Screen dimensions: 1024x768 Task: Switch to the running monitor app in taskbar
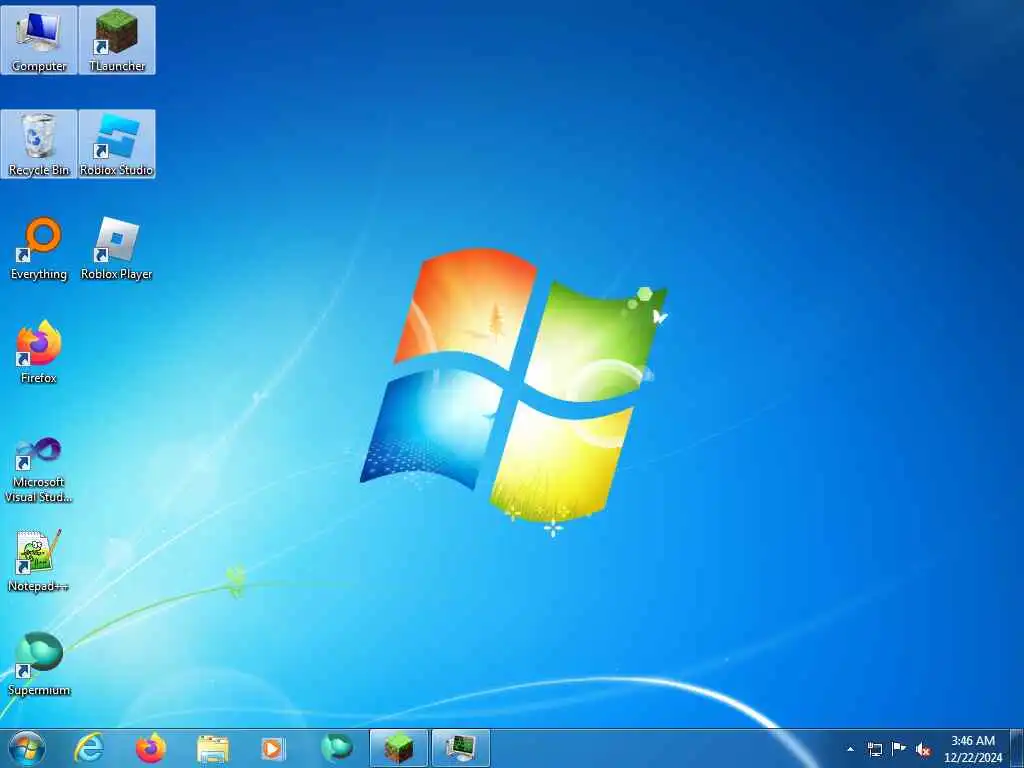[460, 748]
